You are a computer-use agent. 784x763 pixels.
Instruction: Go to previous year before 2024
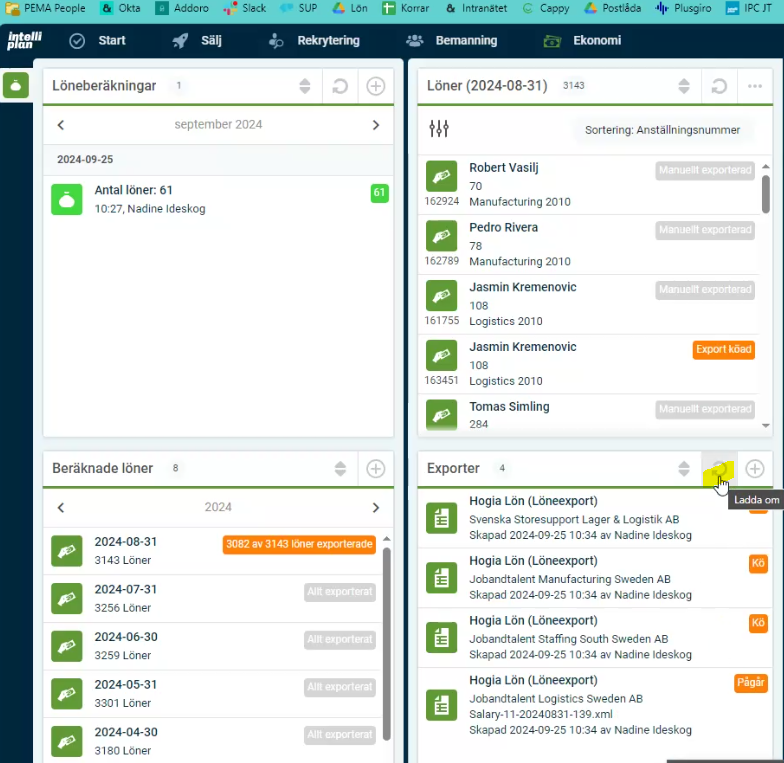click(61, 507)
